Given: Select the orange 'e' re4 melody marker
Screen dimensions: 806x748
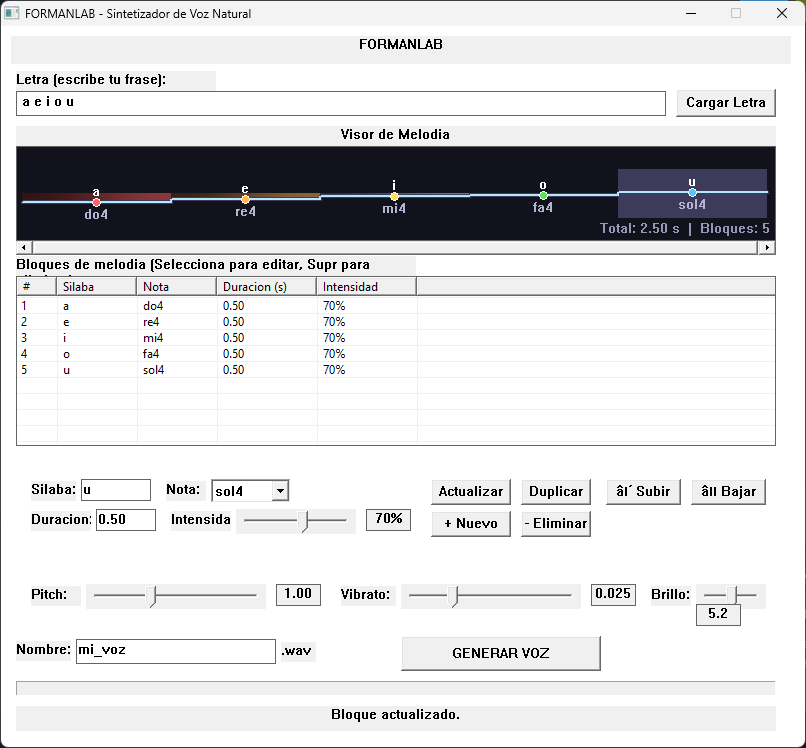Looking at the screenshot, I should point(245,199).
